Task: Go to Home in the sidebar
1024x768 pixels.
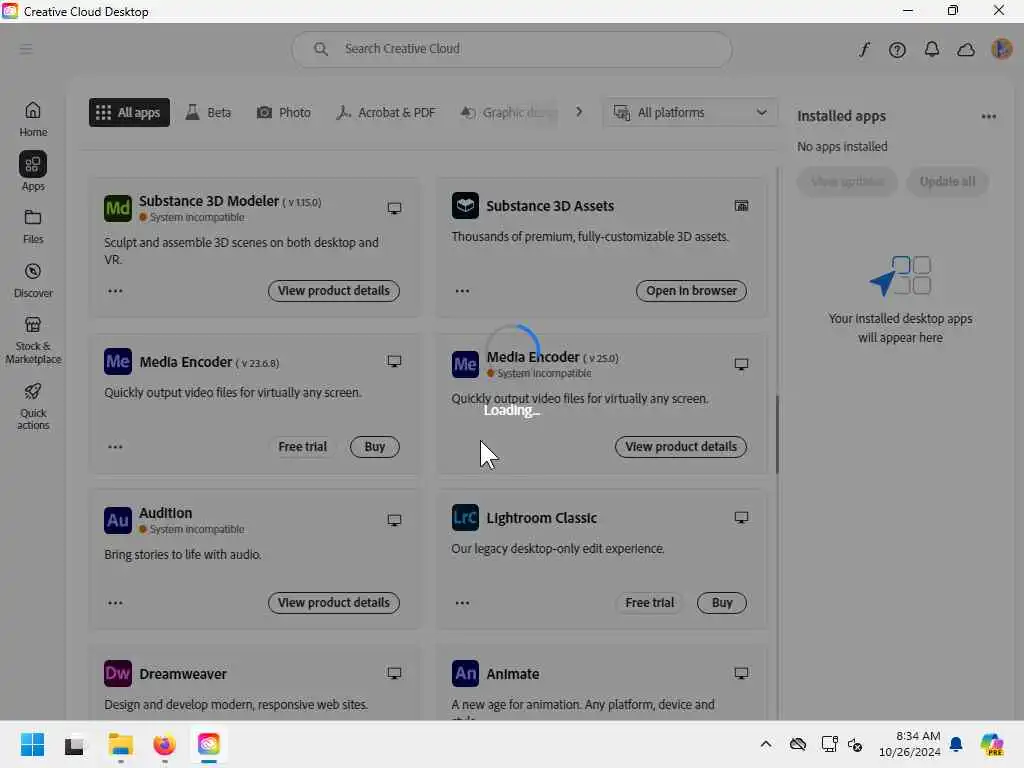Action: tap(33, 119)
